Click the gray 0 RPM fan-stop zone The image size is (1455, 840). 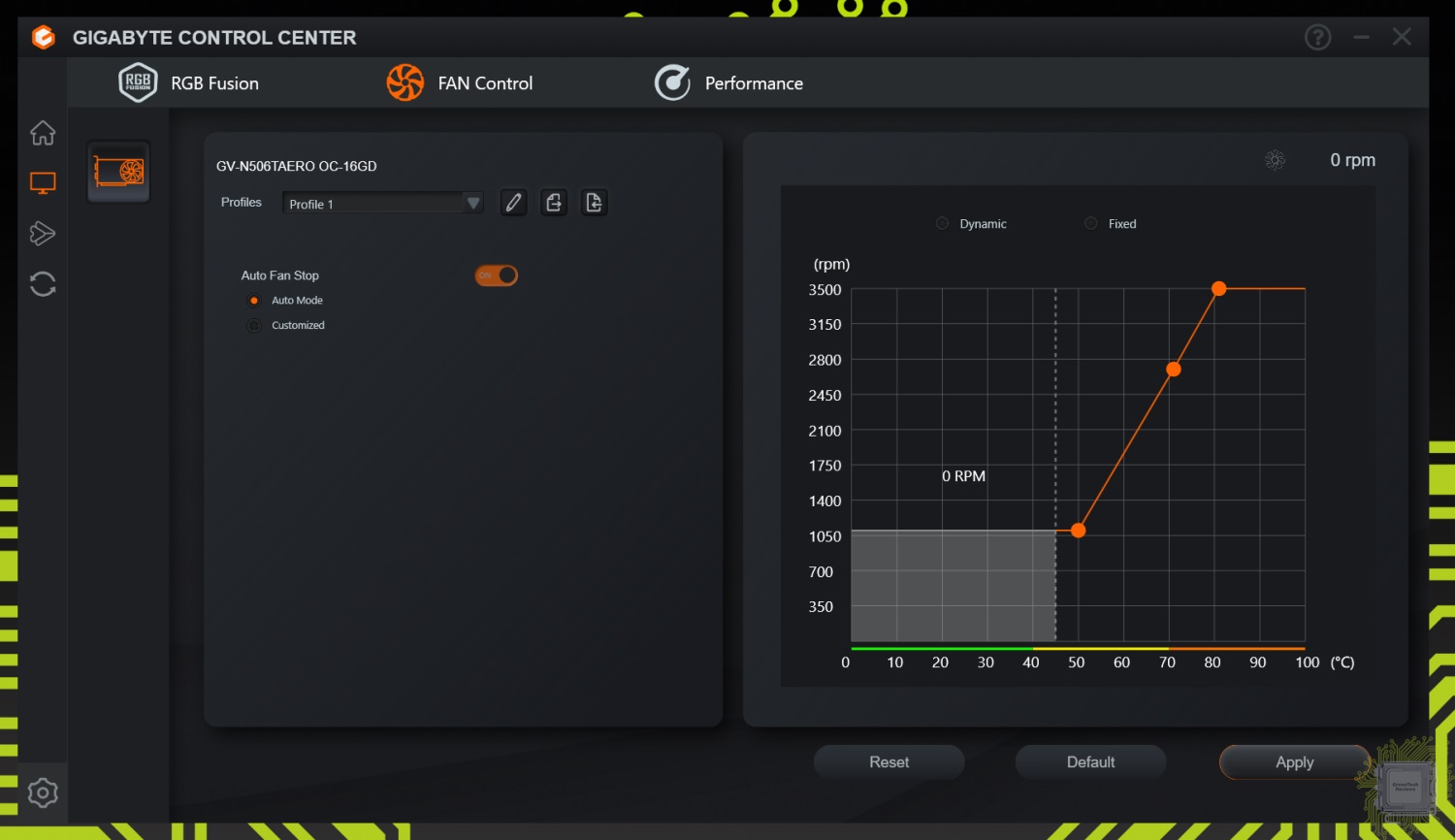954,585
